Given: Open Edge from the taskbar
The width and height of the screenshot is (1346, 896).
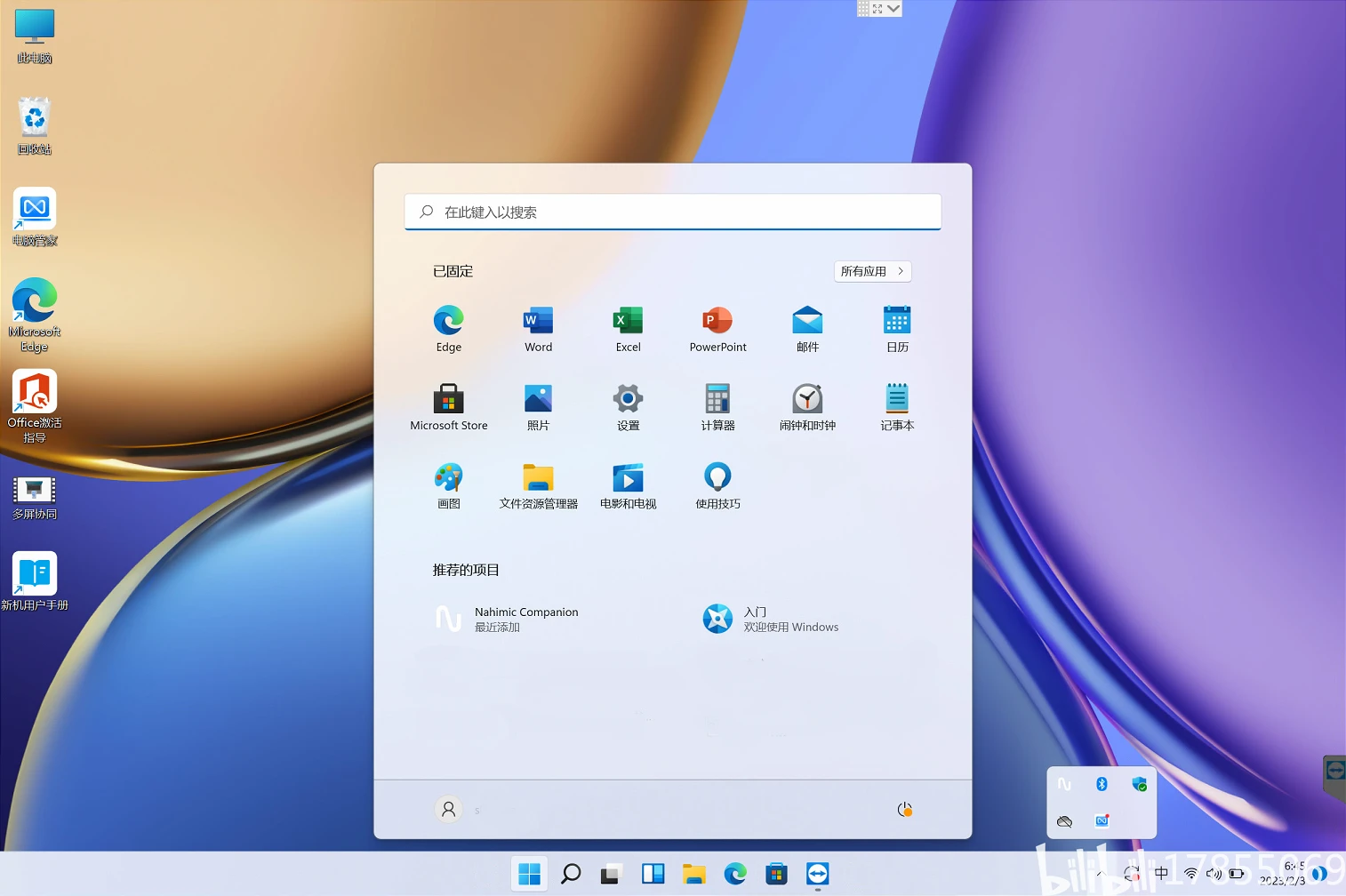Looking at the screenshot, I should 735,874.
